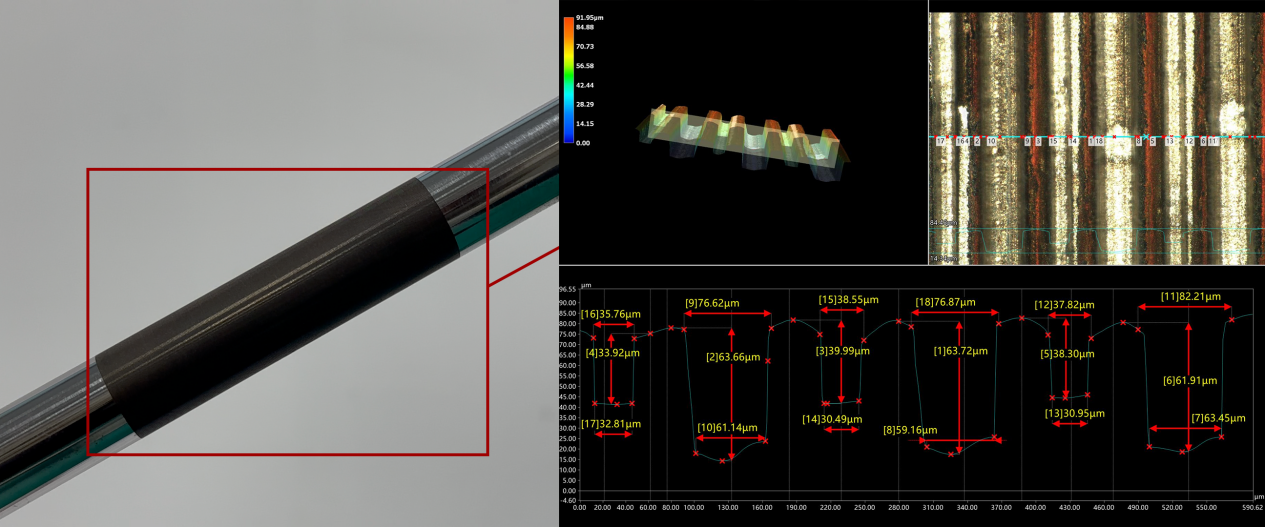Click point marker 3 on the micrograph line
Screen dimensions: 1265x527
1038,141
